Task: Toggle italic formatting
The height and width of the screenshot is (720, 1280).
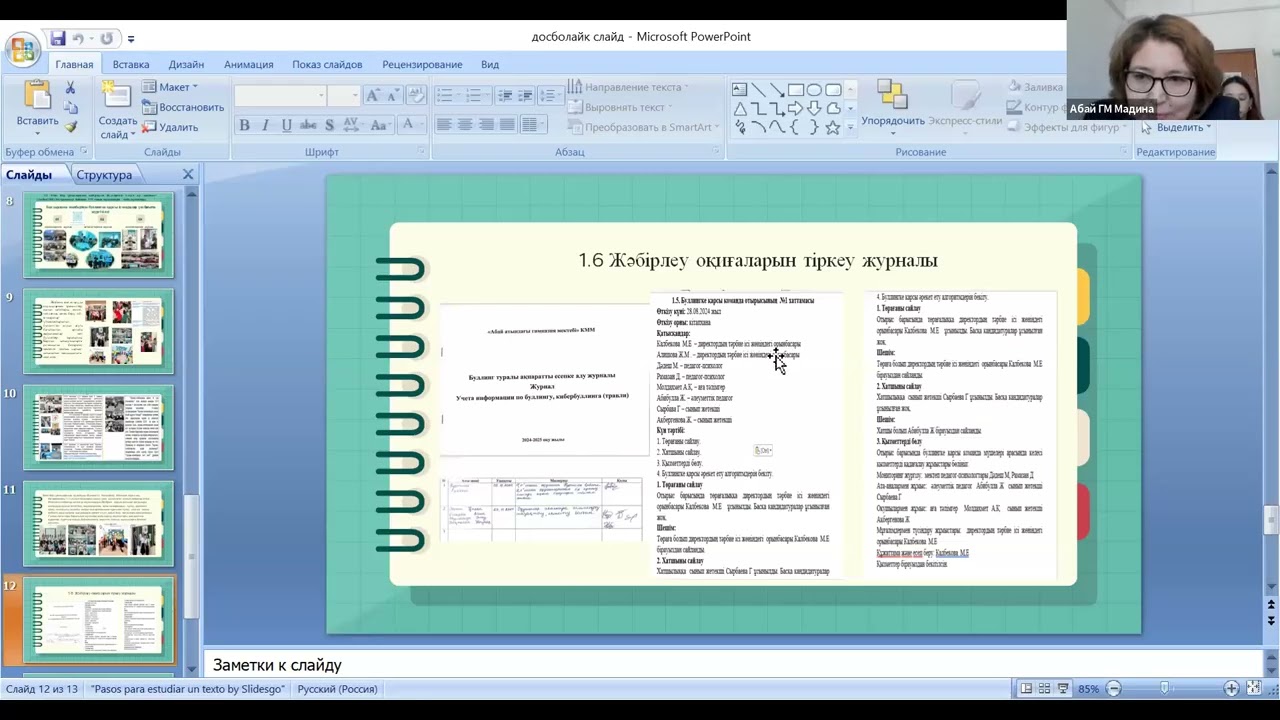Action: (x=265, y=125)
